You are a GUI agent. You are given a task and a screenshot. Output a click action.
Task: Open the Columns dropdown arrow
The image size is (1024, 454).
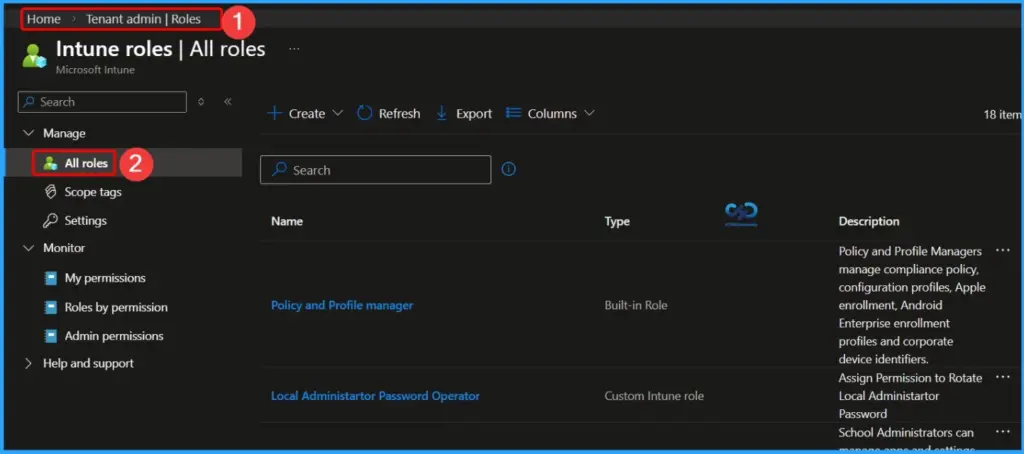tap(589, 113)
